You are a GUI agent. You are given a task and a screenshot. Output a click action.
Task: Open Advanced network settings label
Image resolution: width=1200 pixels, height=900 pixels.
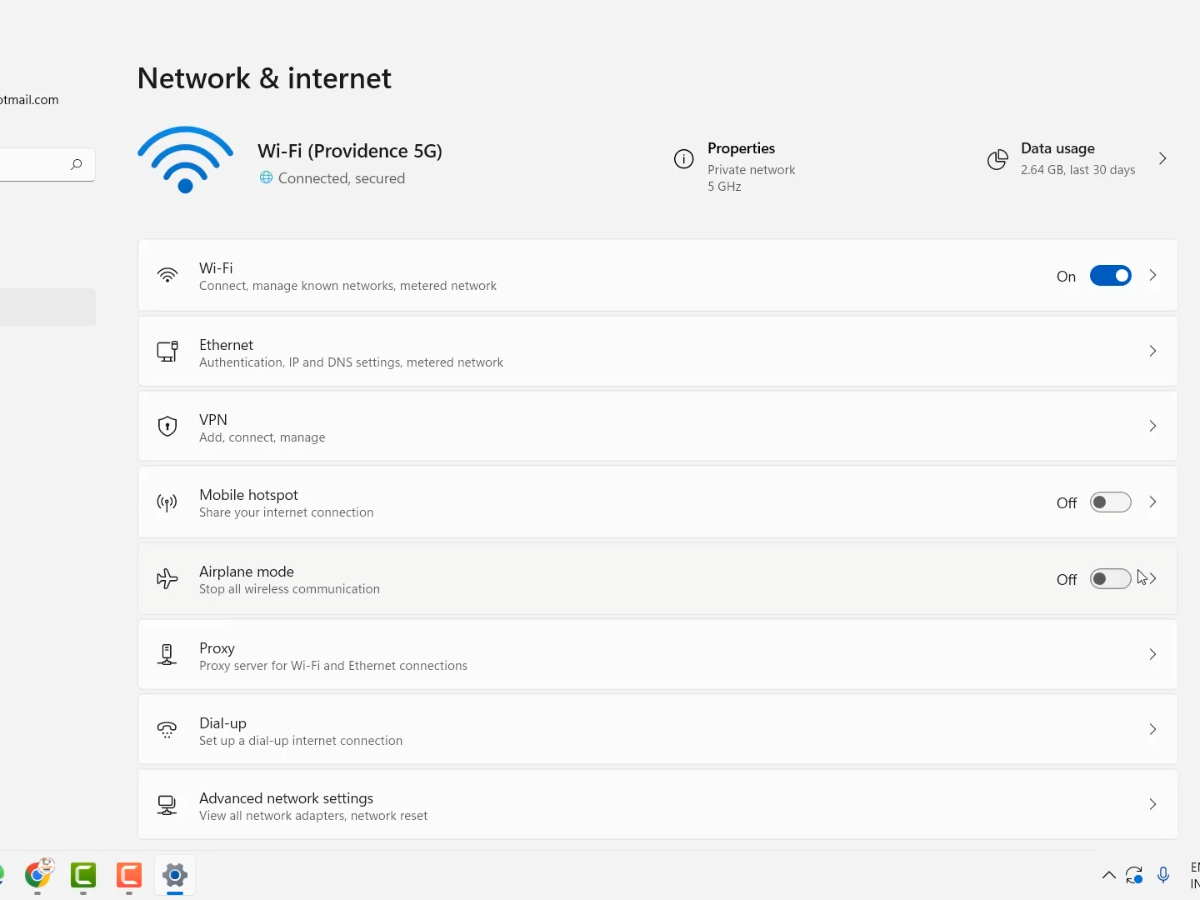(286, 798)
